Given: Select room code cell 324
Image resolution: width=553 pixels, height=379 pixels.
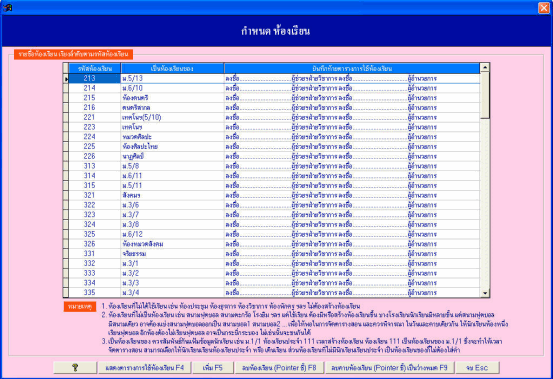Looking at the screenshot, I should [95, 224].
